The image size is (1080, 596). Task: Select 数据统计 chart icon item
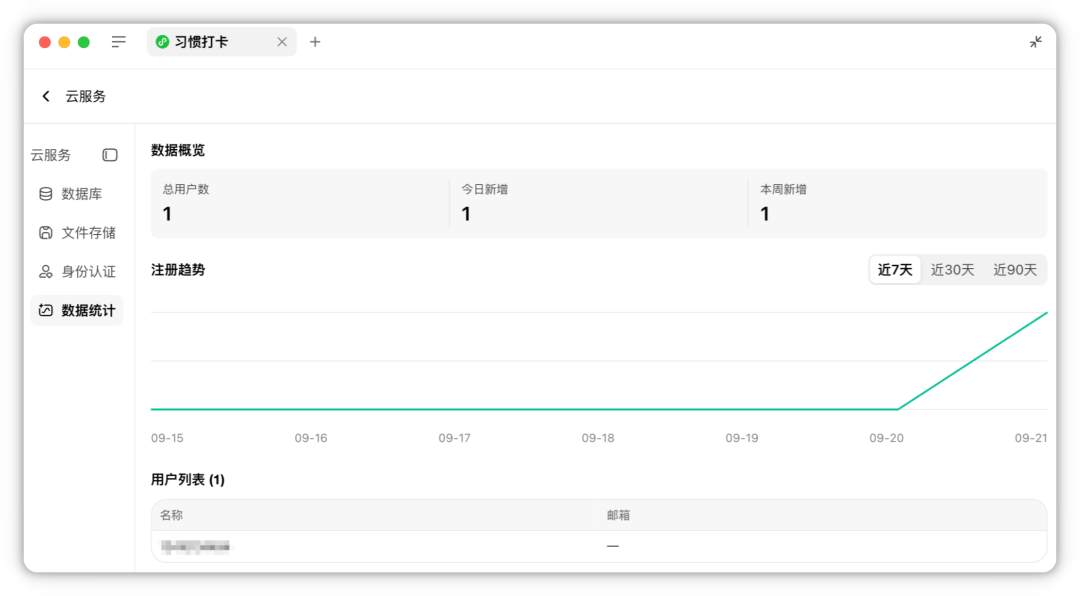45,311
